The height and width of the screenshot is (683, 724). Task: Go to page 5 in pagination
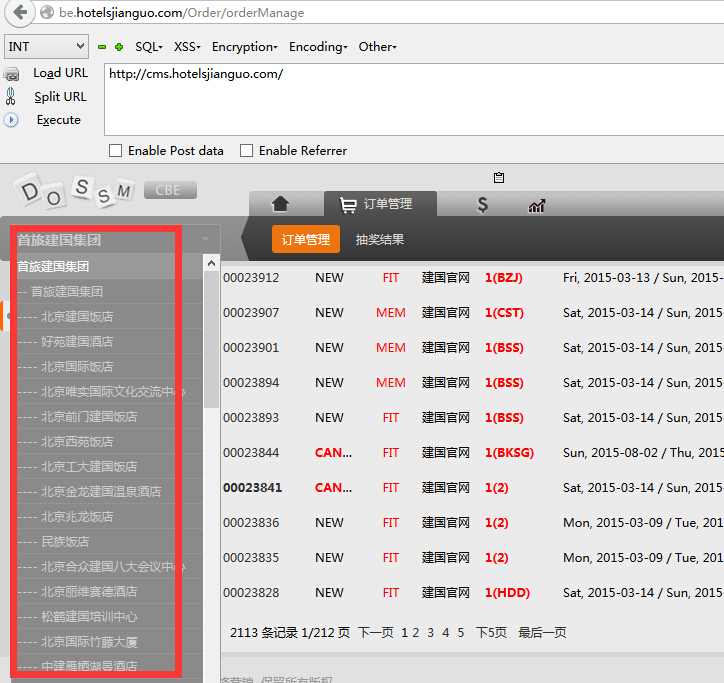point(461,632)
